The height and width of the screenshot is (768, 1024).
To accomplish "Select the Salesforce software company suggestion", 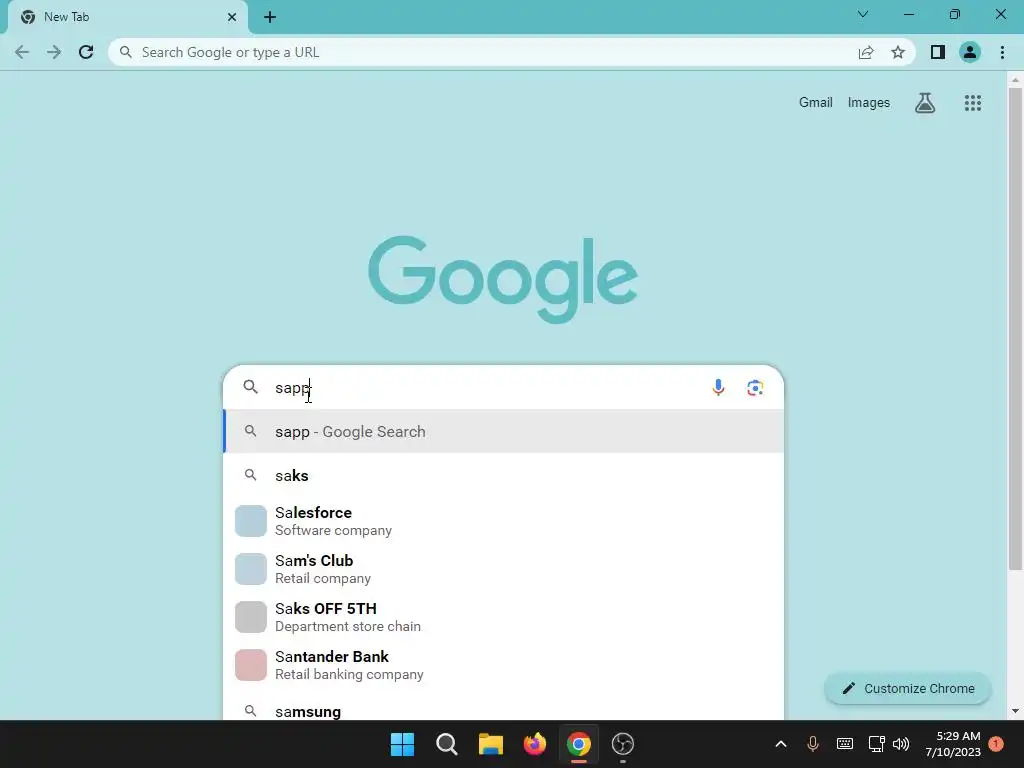I will [504, 521].
